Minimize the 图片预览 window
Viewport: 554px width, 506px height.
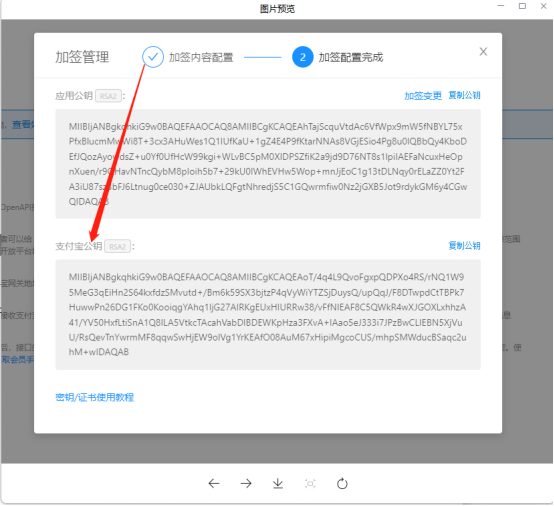point(501,6)
